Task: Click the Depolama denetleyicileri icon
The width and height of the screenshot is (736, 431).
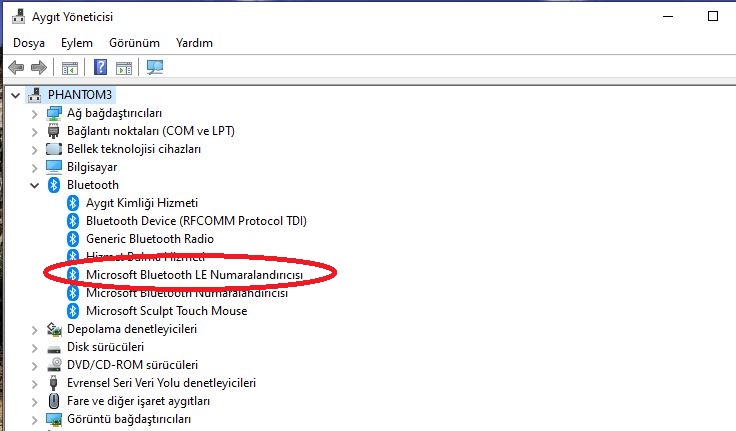Action: 54,329
